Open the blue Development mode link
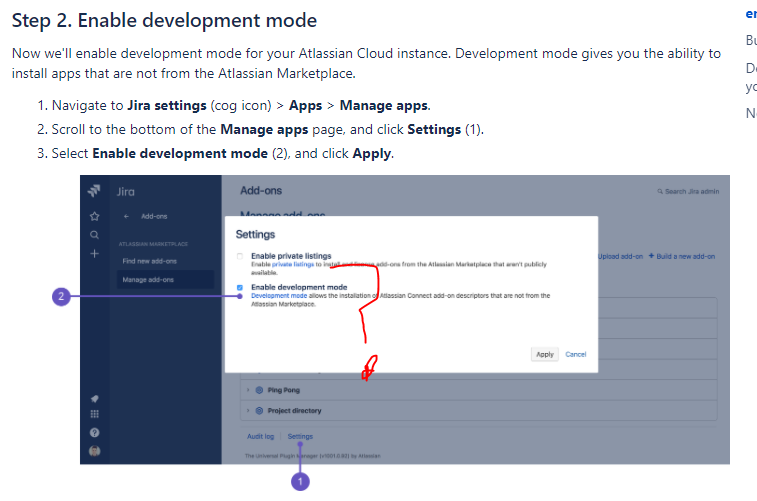 [279, 295]
